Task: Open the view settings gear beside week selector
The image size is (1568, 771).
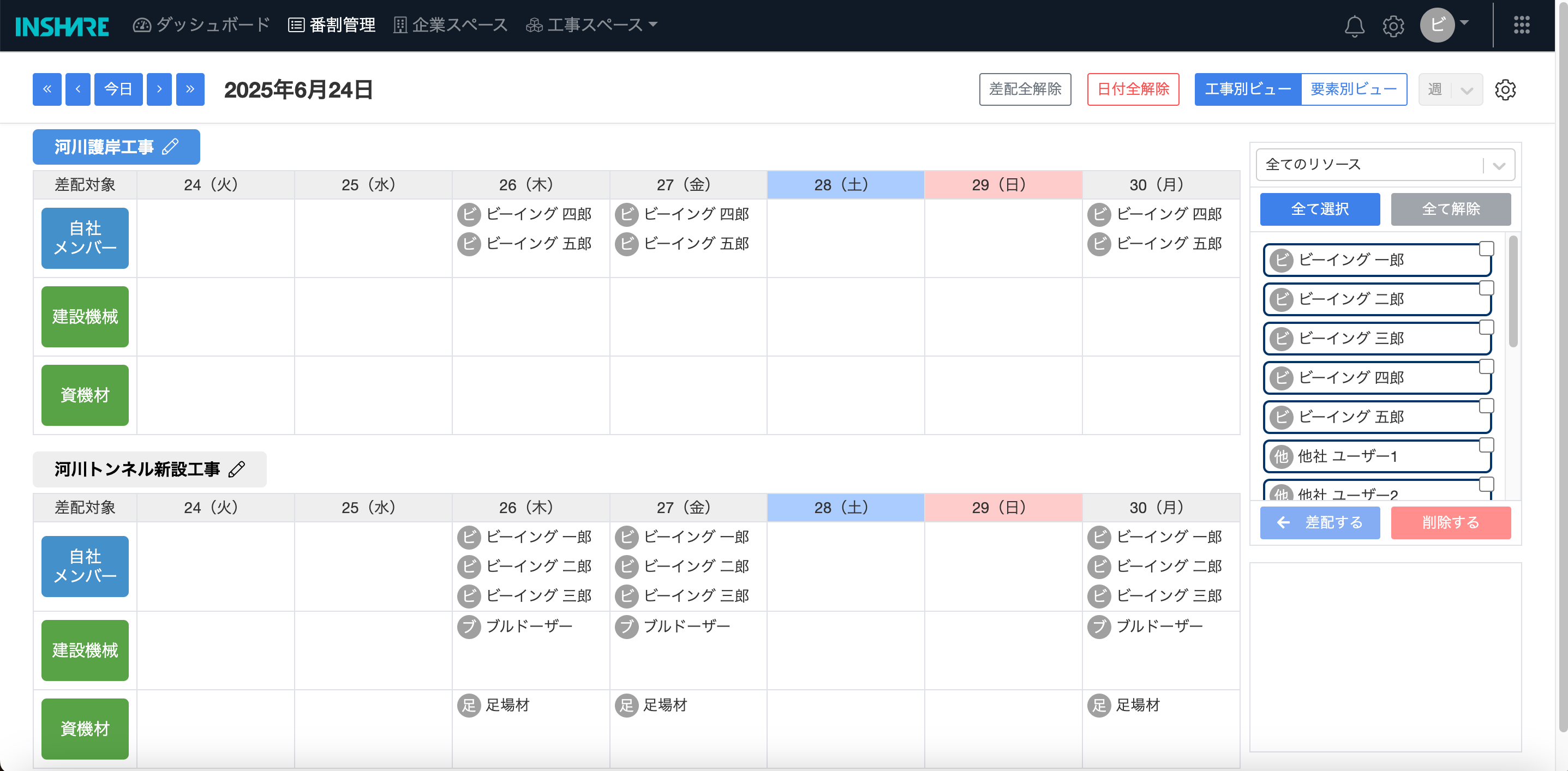Action: tap(1505, 89)
